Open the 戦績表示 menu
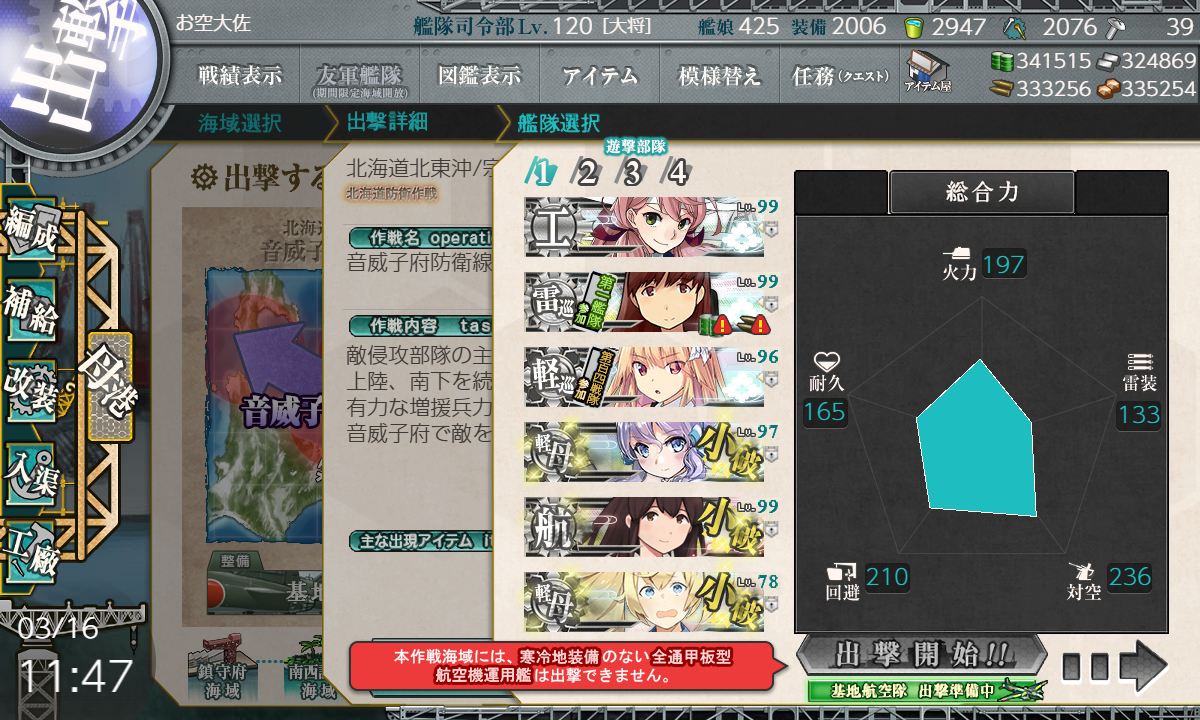The width and height of the screenshot is (1200, 720). 240,76
